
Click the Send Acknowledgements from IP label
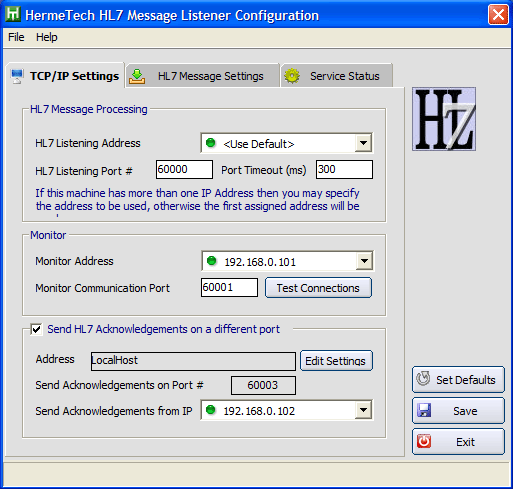point(114,411)
